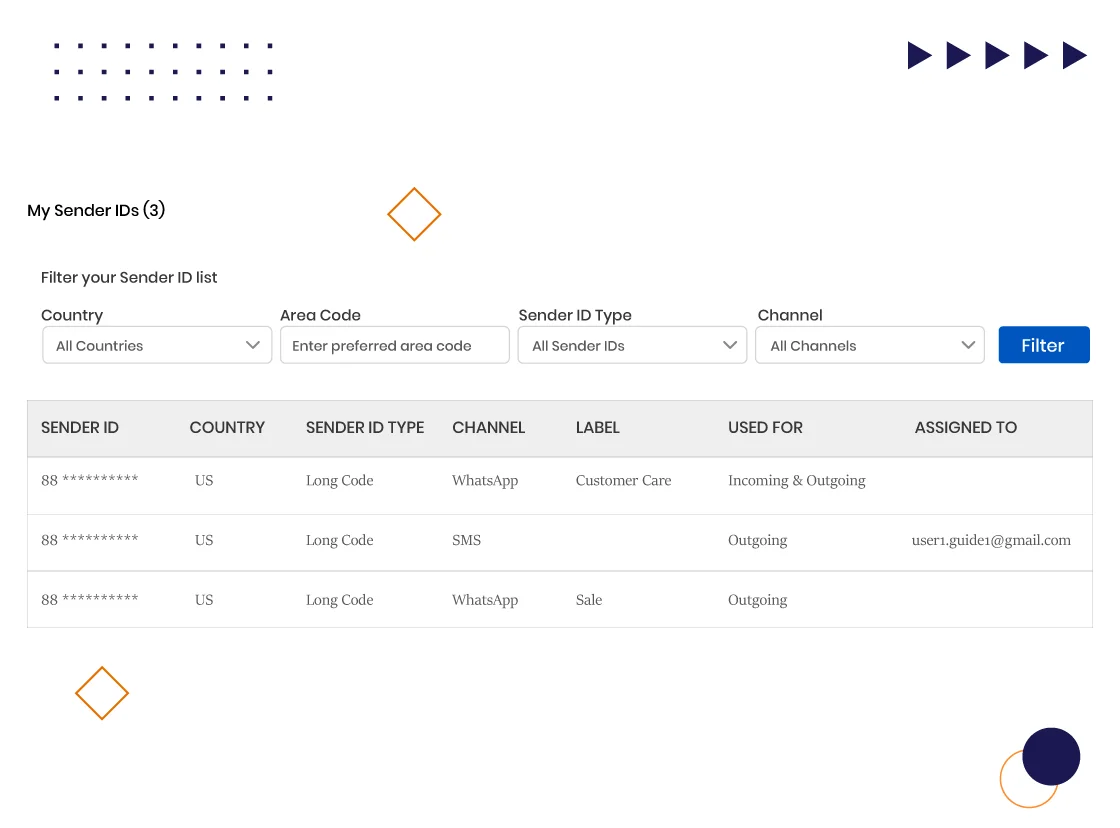The image size is (1120, 828).
Task: Click the USED FOR column header
Action: click(765, 428)
